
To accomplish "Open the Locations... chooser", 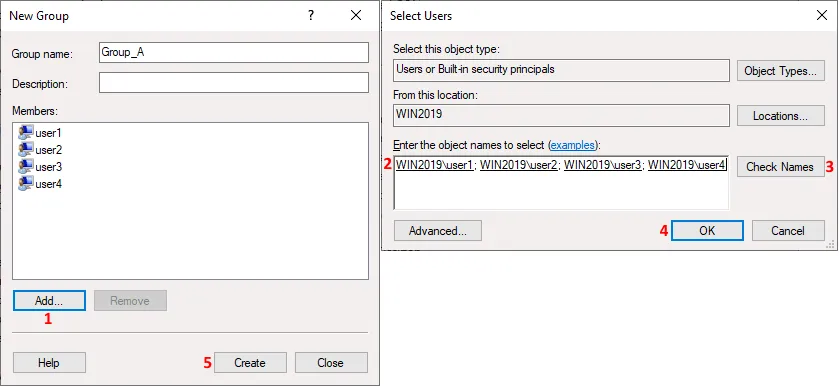I will coord(781,116).
